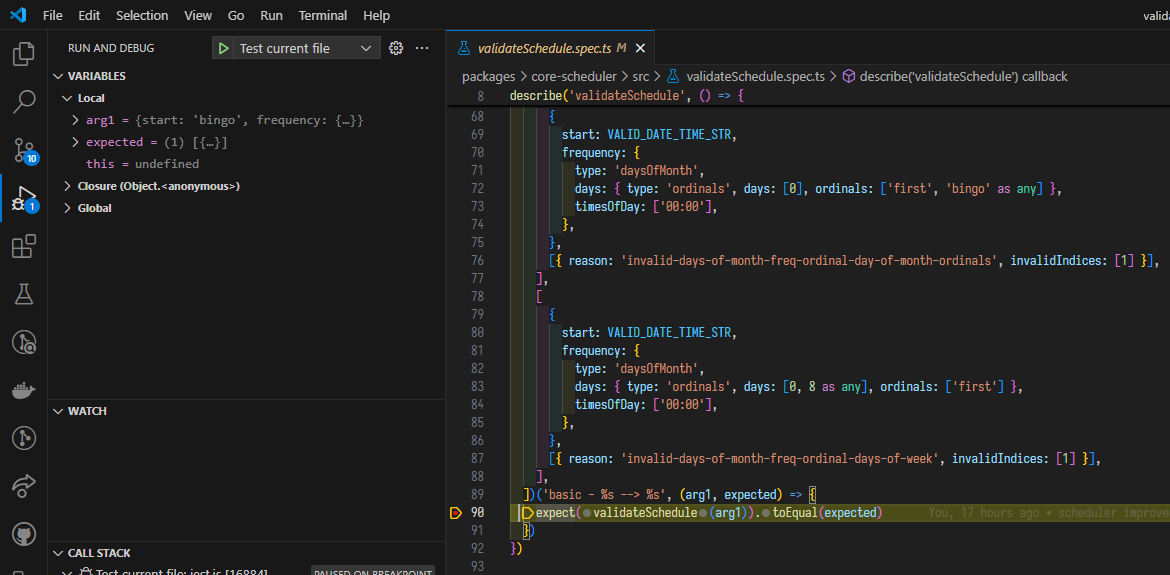Close the validateSchedule.spec.ts tab

pyautogui.click(x=640, y=48)
